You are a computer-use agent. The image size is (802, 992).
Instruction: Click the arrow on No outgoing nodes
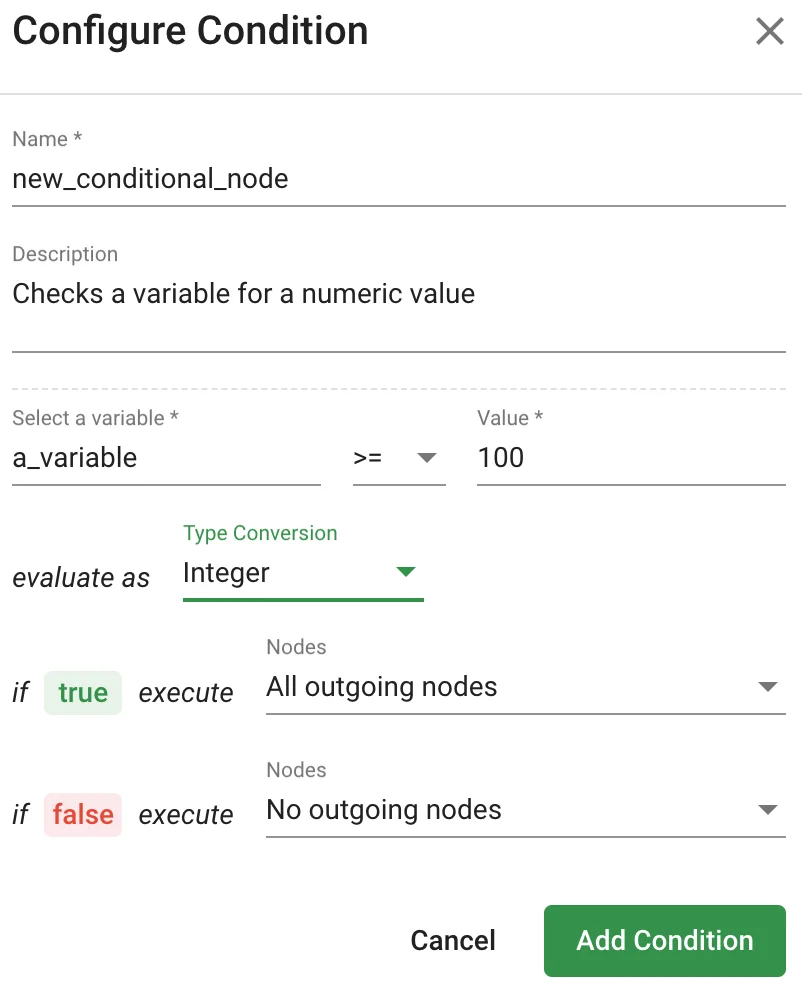(768, 810)
